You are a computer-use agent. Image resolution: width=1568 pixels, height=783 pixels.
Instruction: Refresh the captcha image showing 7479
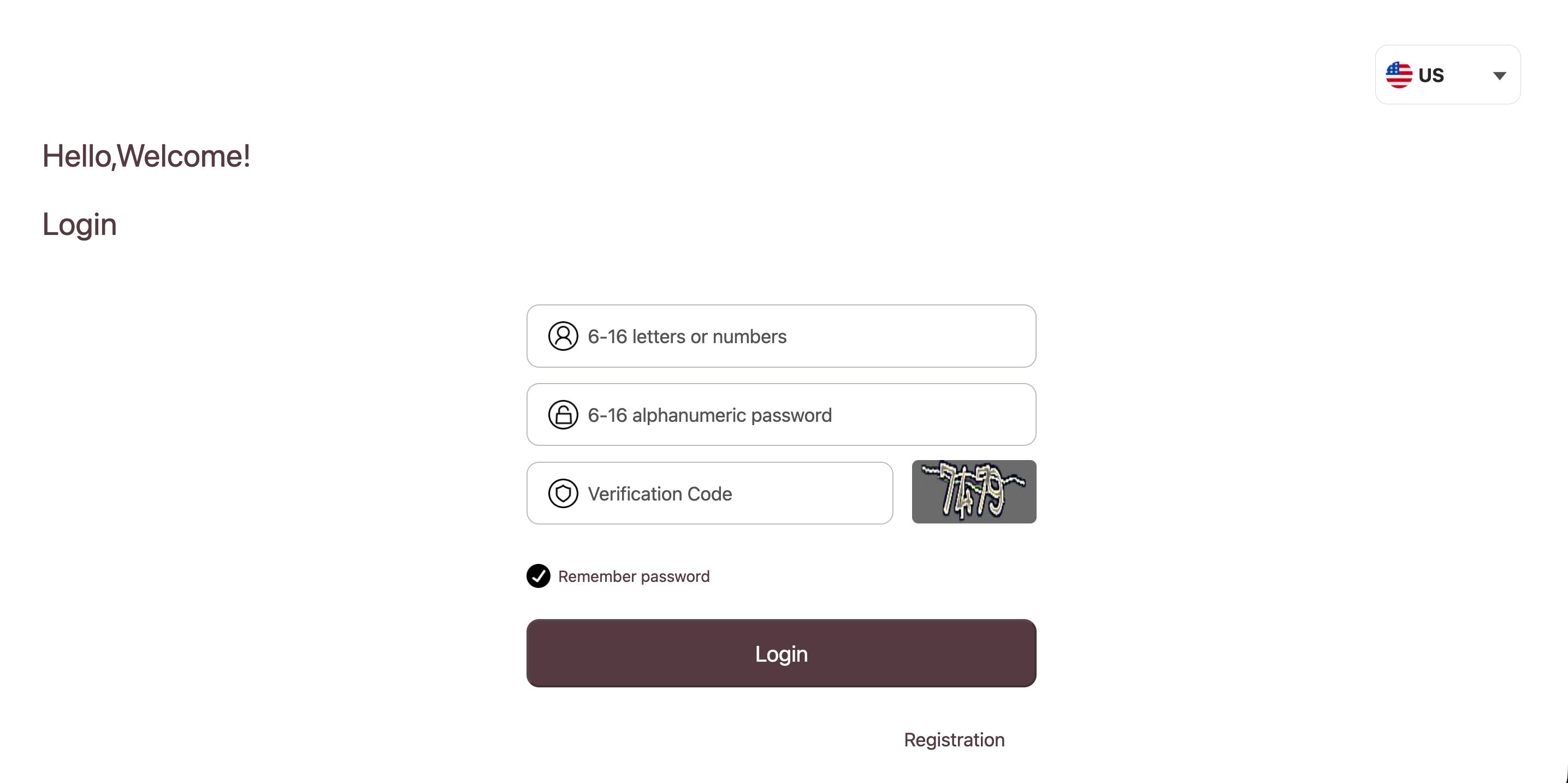(x=974, y=491)
